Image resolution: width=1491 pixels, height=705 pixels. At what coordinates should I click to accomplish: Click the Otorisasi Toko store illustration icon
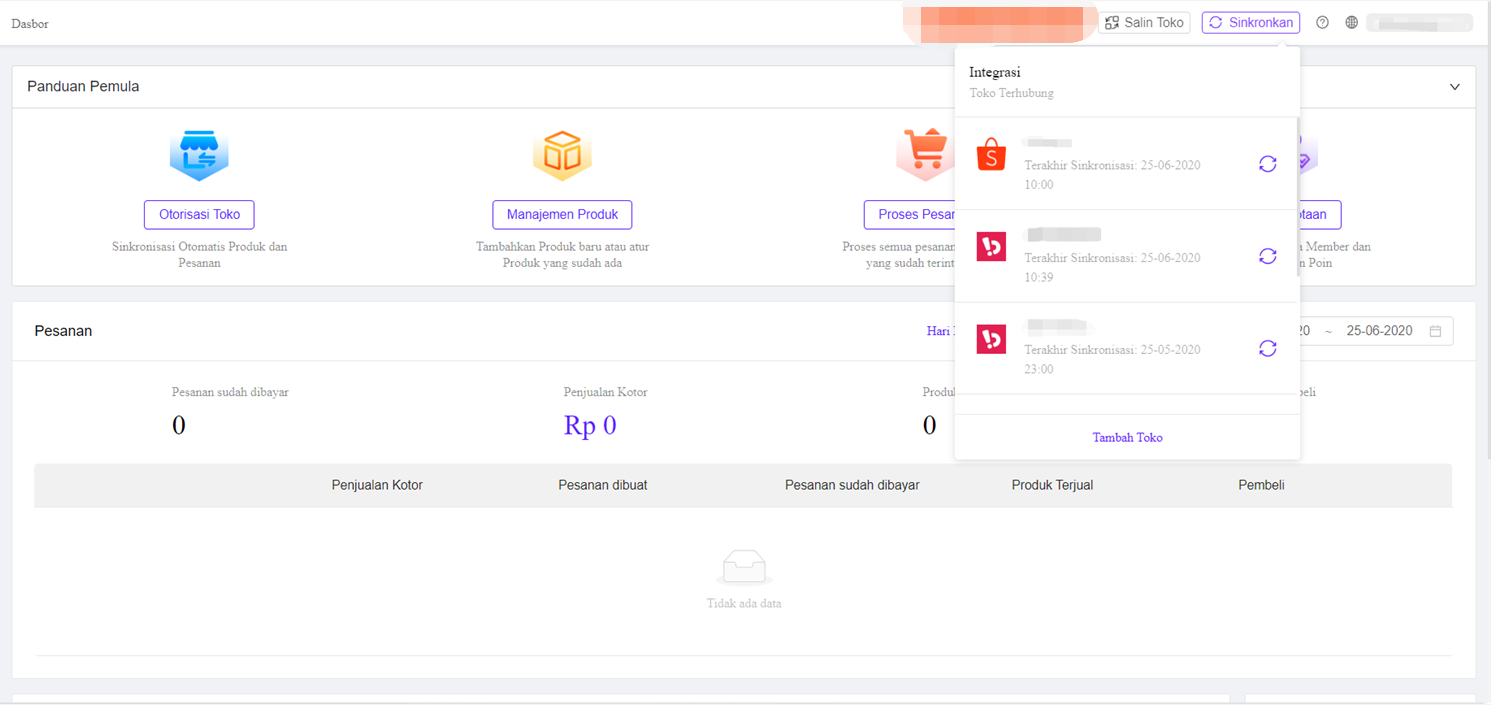click(x=199, y=155)
